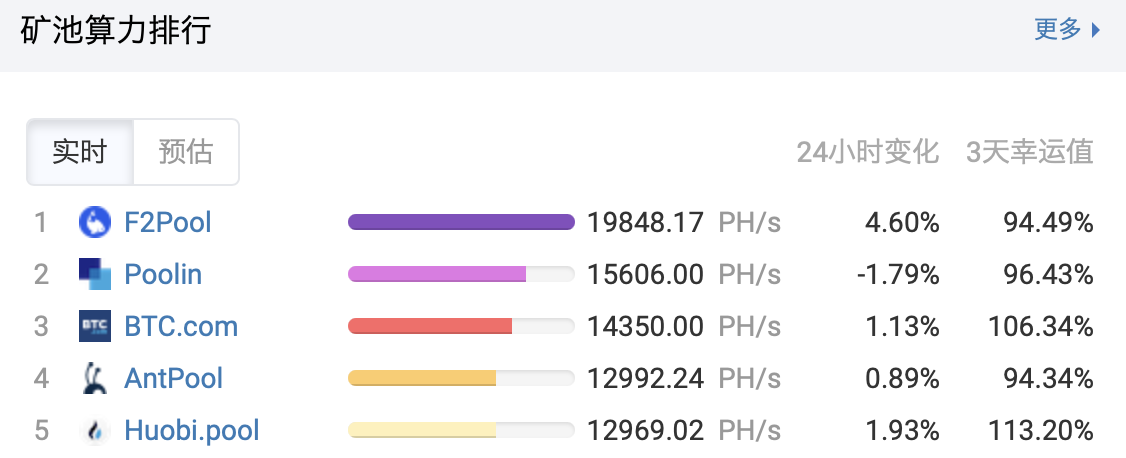Open the Poolin pool link

pyautogui.click(x=163, y=274)
